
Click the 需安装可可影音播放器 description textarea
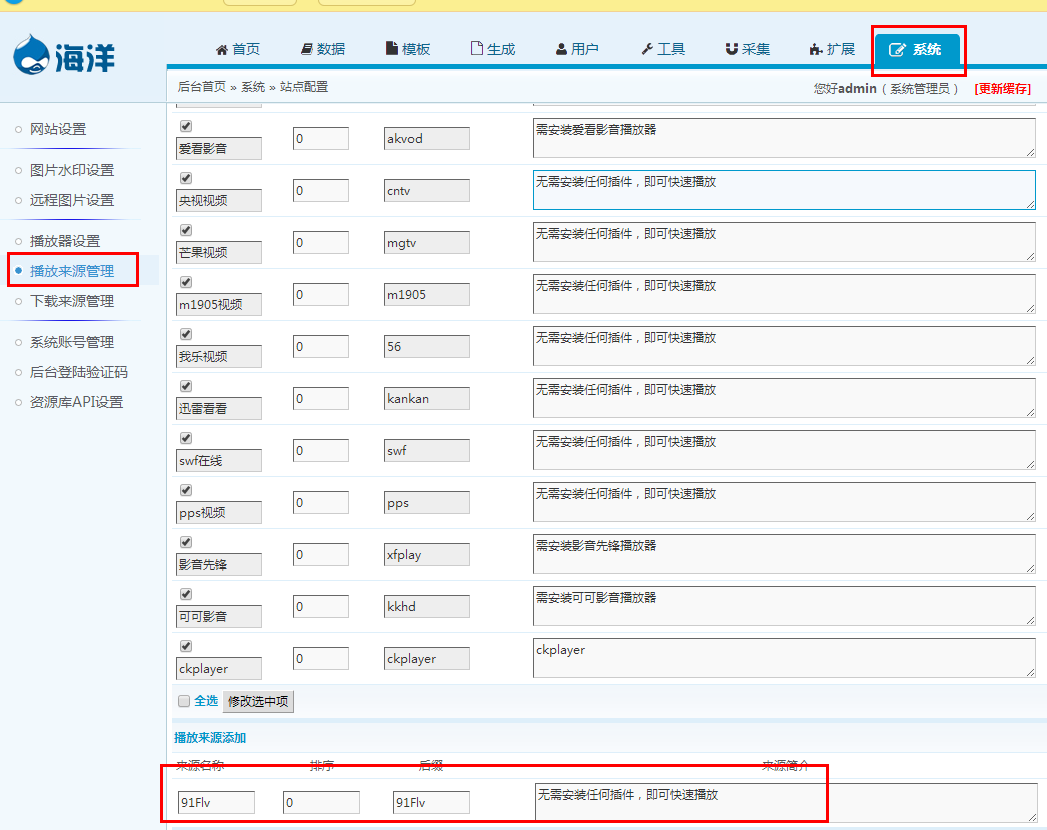[784, 606]
